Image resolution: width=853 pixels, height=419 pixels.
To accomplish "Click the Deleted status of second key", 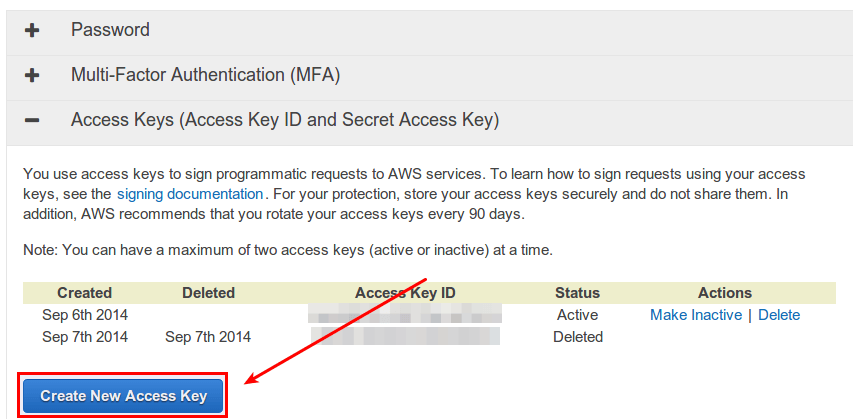I will pos(577,337).
